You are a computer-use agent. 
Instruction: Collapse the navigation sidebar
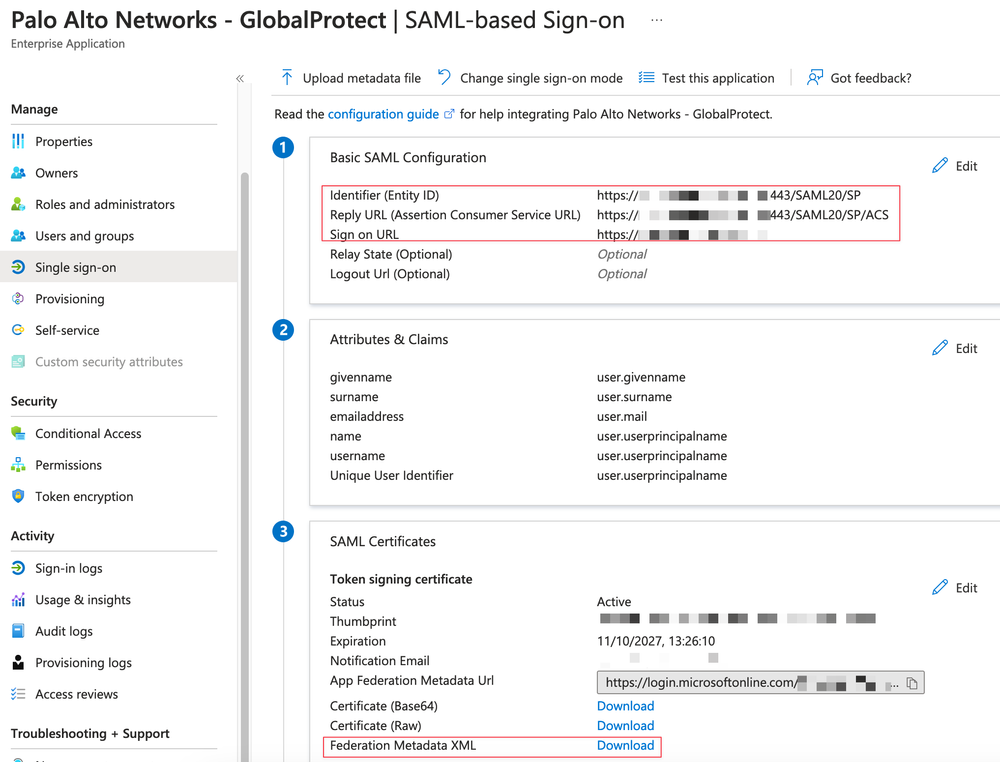pos(240,77)
